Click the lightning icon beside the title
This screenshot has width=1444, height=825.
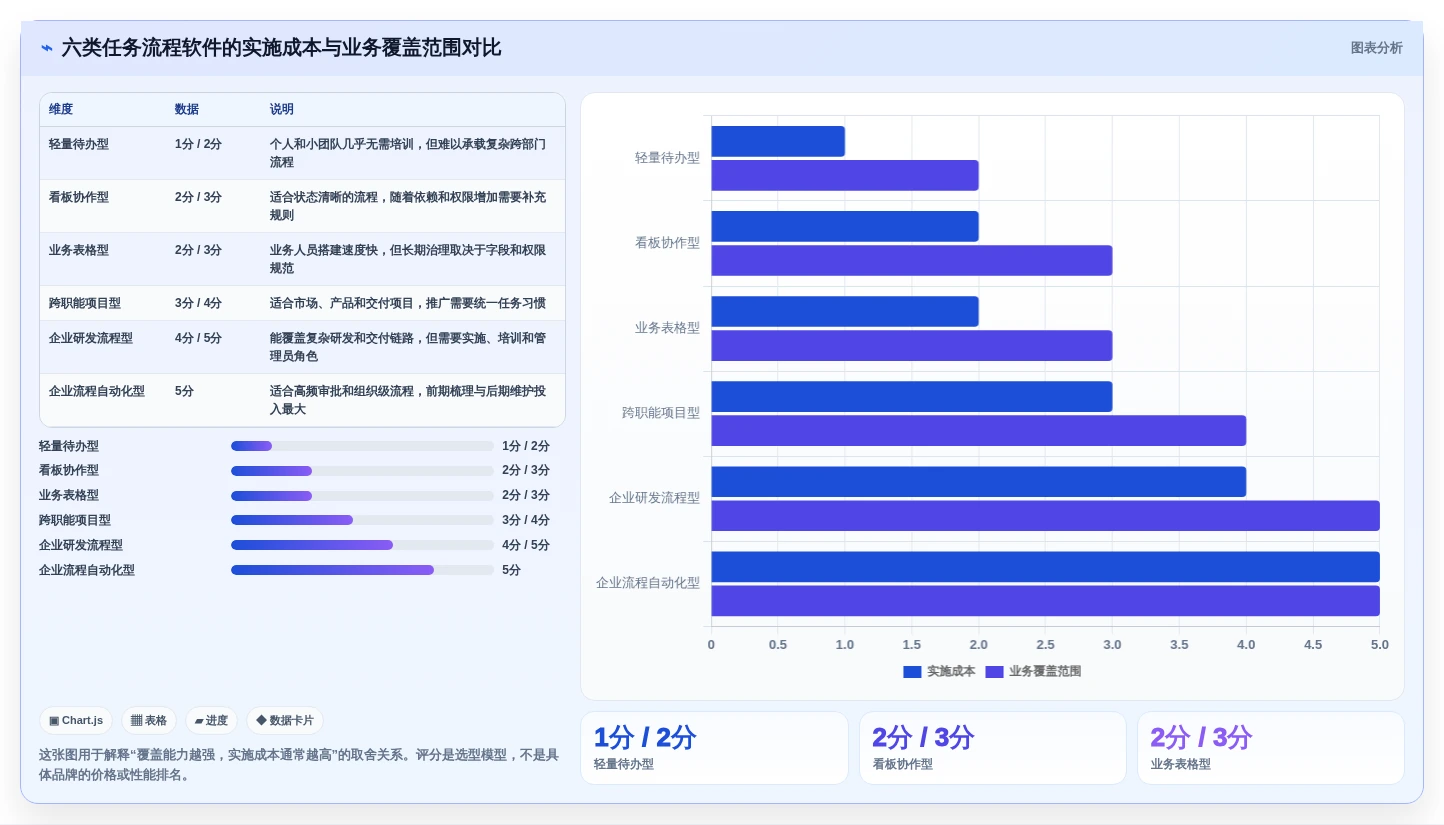pos(46,48)
